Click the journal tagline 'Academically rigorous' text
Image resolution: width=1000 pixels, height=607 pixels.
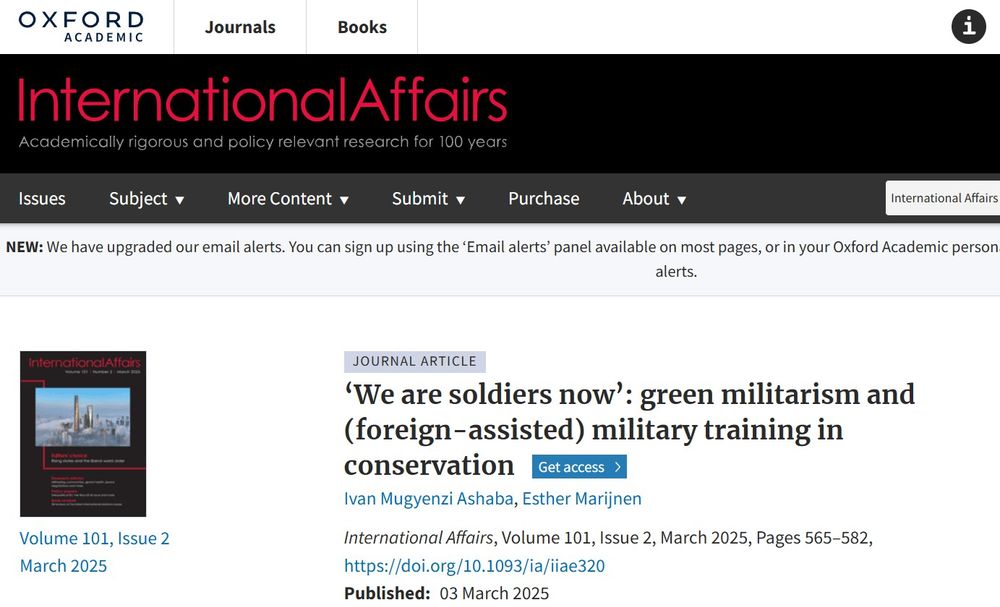tap(263, 142)
